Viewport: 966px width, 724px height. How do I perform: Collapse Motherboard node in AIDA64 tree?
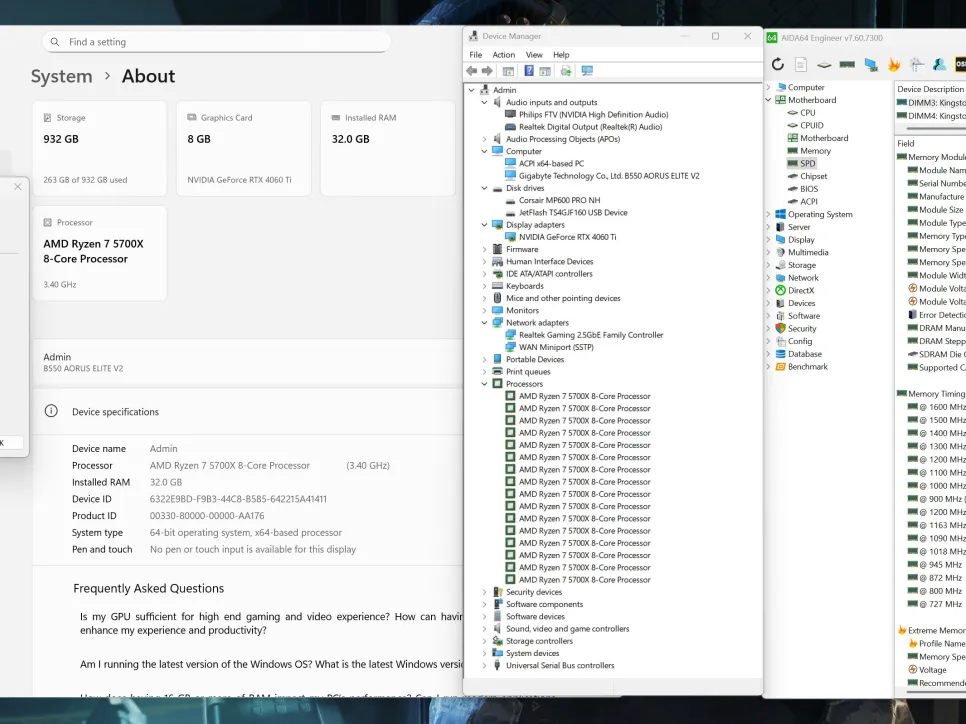pos(768,100)
